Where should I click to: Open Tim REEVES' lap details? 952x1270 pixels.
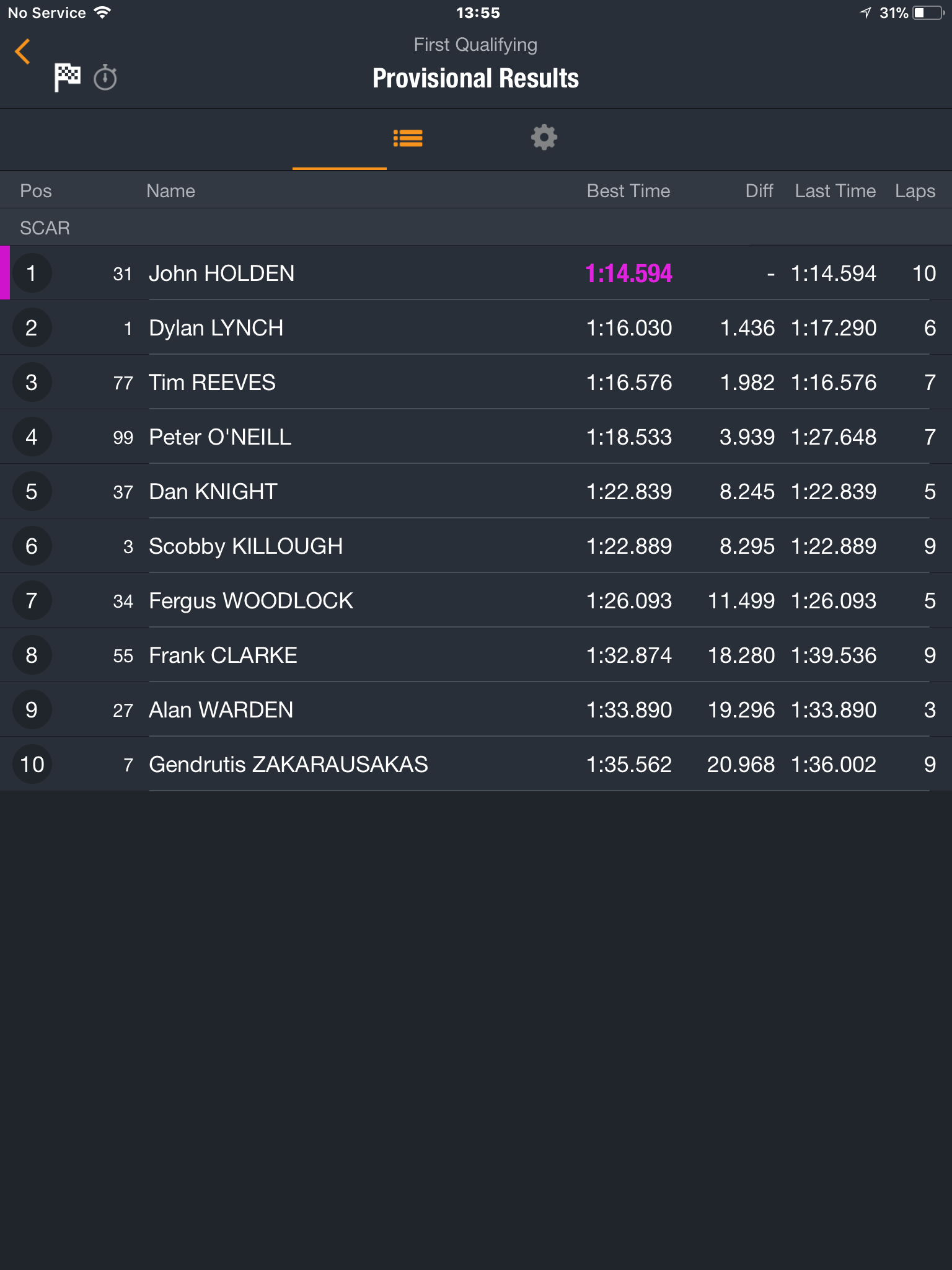pyautogui.click(x=476, y=383)
